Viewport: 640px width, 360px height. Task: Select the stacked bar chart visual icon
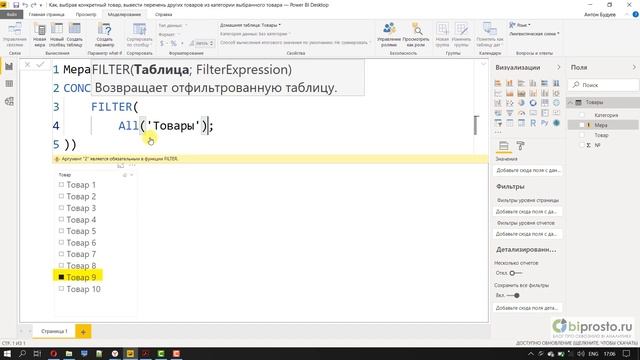pos(498,83)
